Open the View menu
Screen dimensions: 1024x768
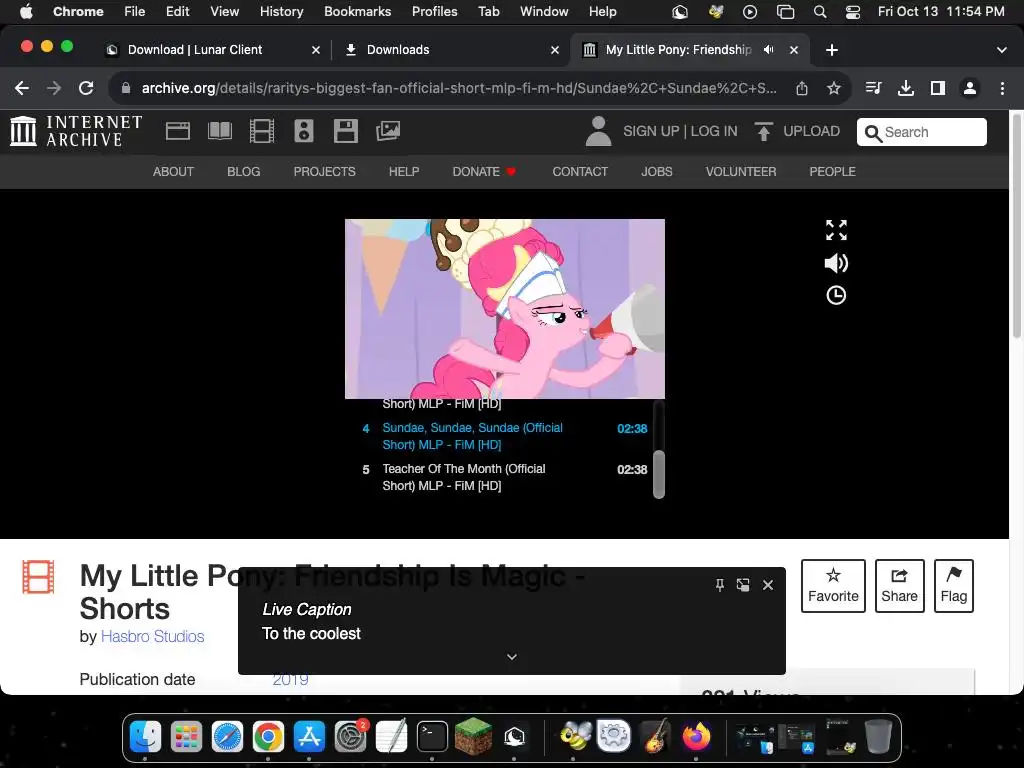pyautogui.click(x=225, y=12)
